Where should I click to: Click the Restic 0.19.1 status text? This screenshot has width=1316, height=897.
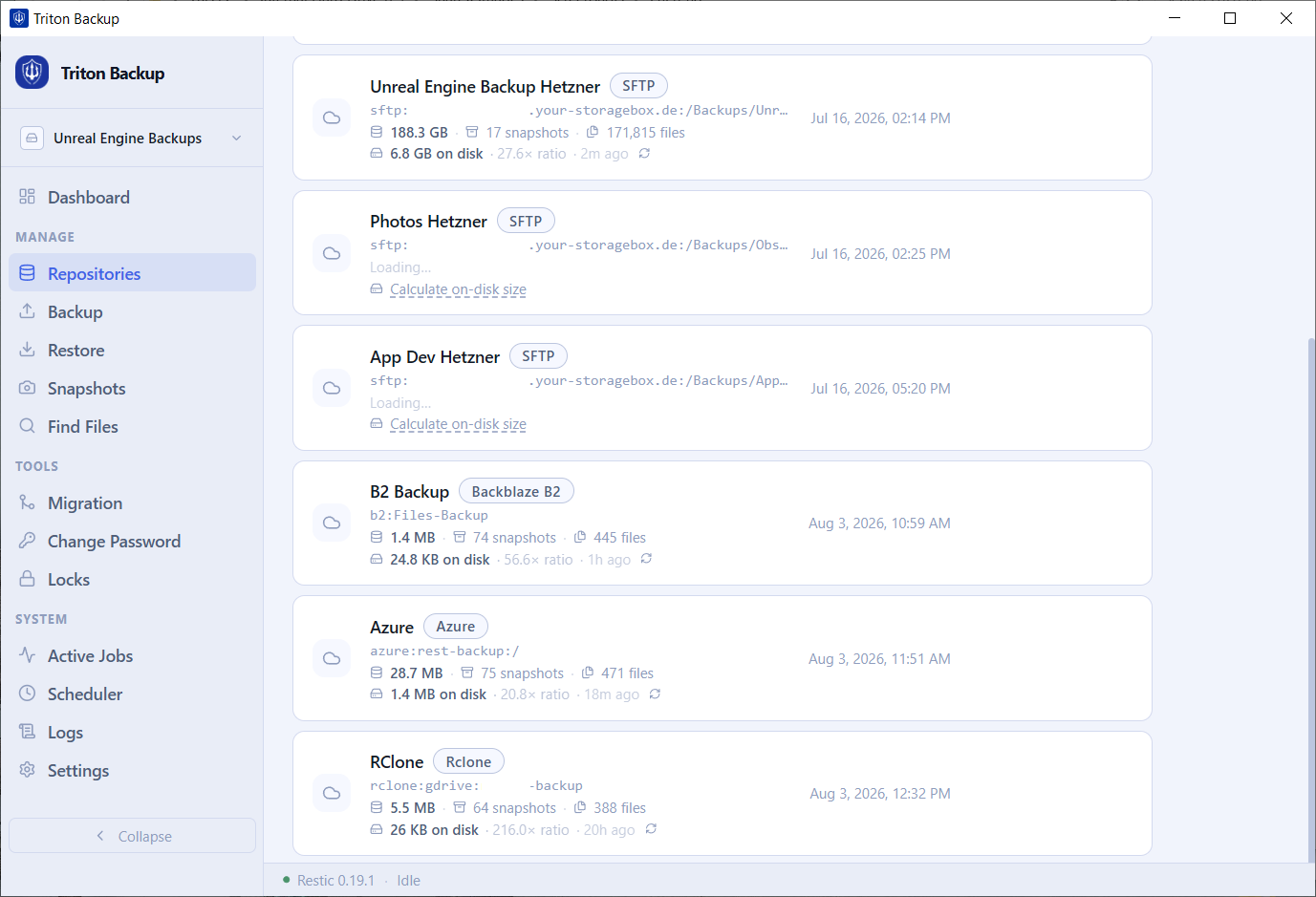[335, 881]
